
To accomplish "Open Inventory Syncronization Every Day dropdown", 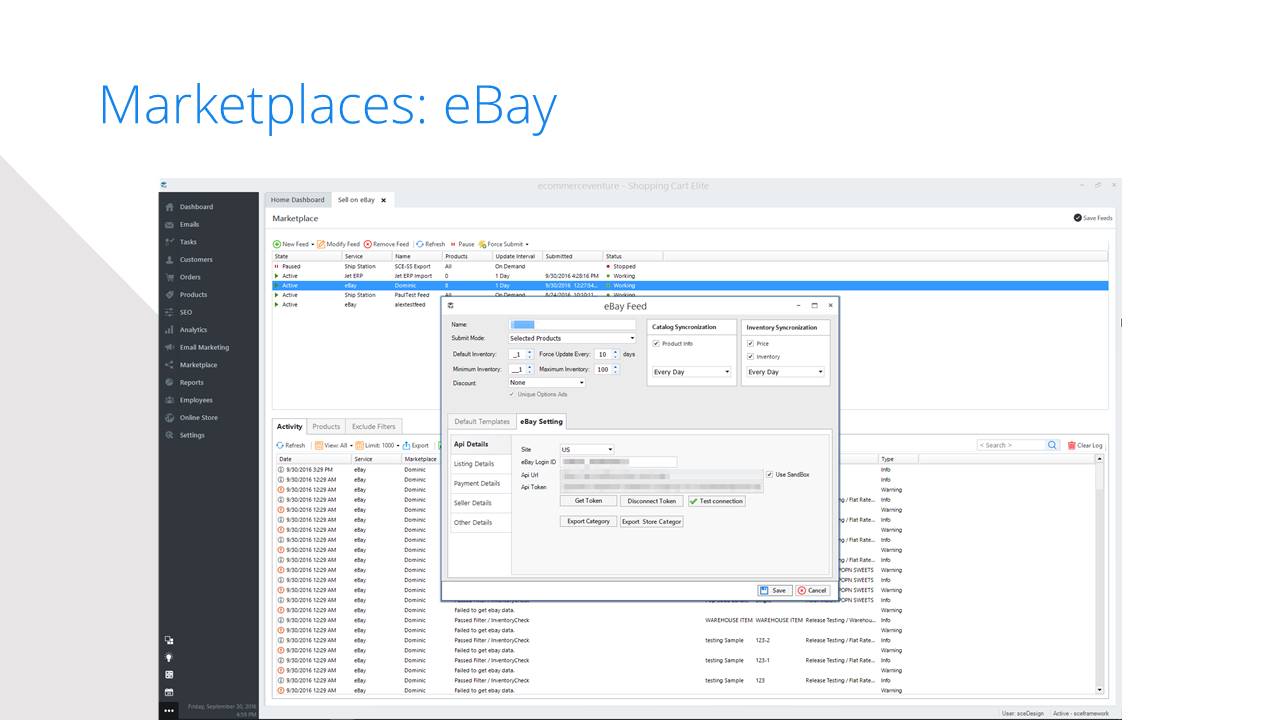I will (x=786, y=372).
